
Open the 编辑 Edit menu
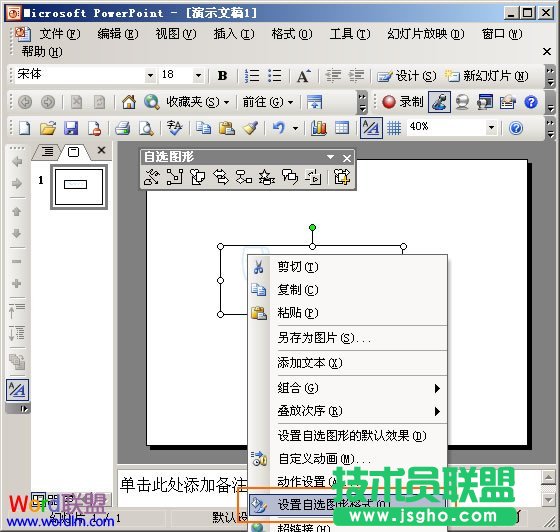[x=118, y=34]
